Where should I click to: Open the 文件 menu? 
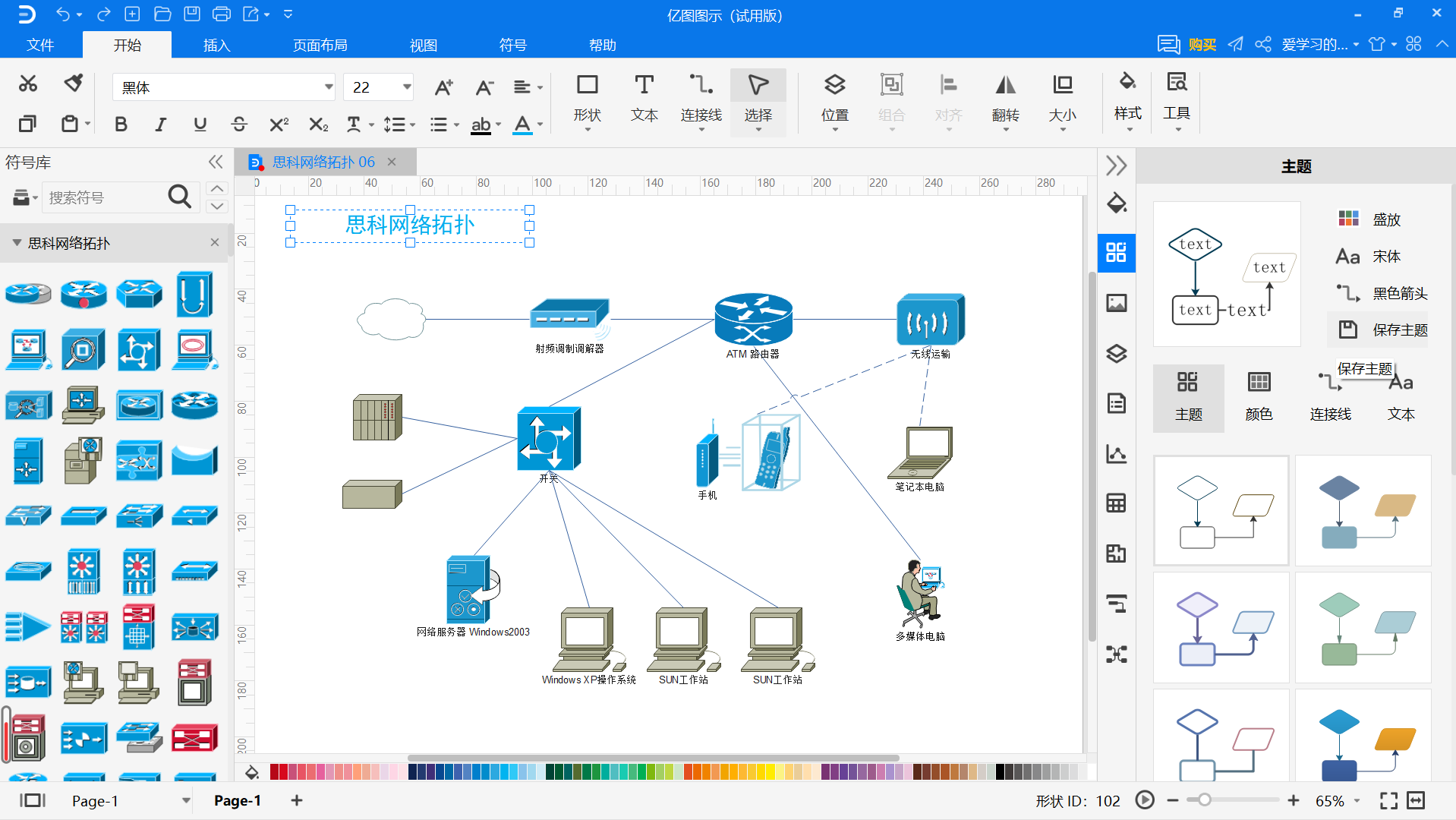(x=39, y=45)
